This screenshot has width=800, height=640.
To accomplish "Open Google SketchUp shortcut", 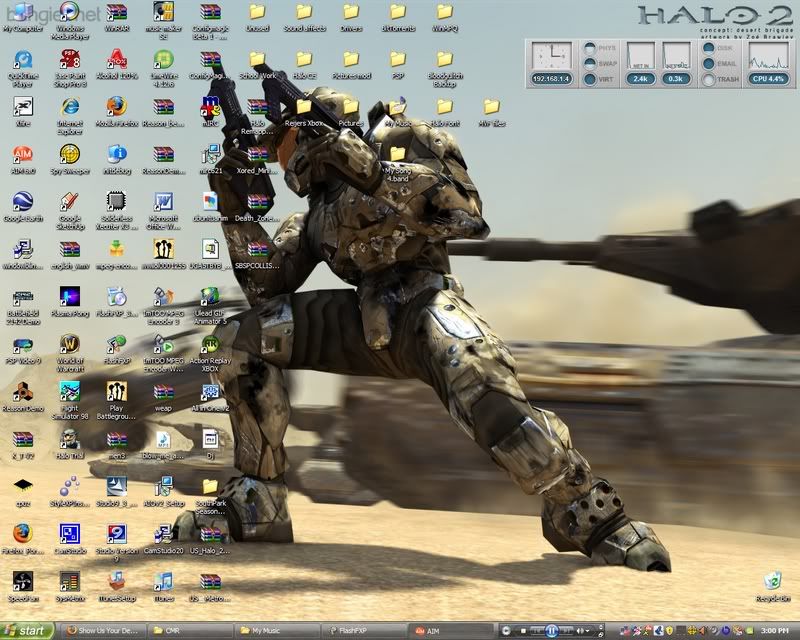I will [70, 211].
